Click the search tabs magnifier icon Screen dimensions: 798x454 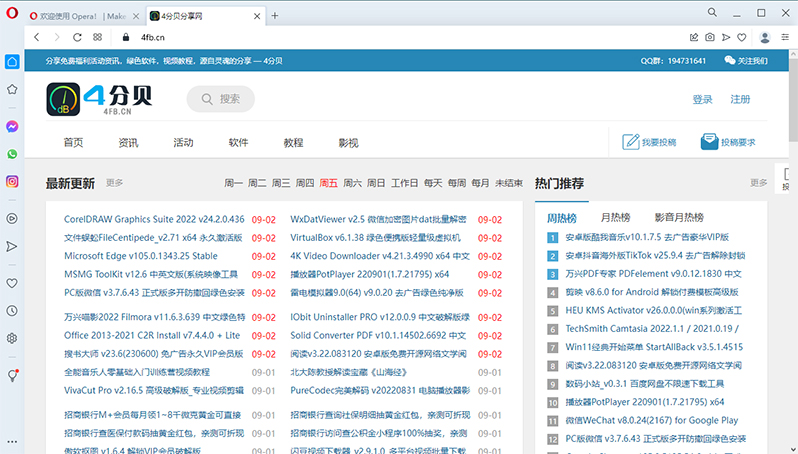(x=712, y=13)
